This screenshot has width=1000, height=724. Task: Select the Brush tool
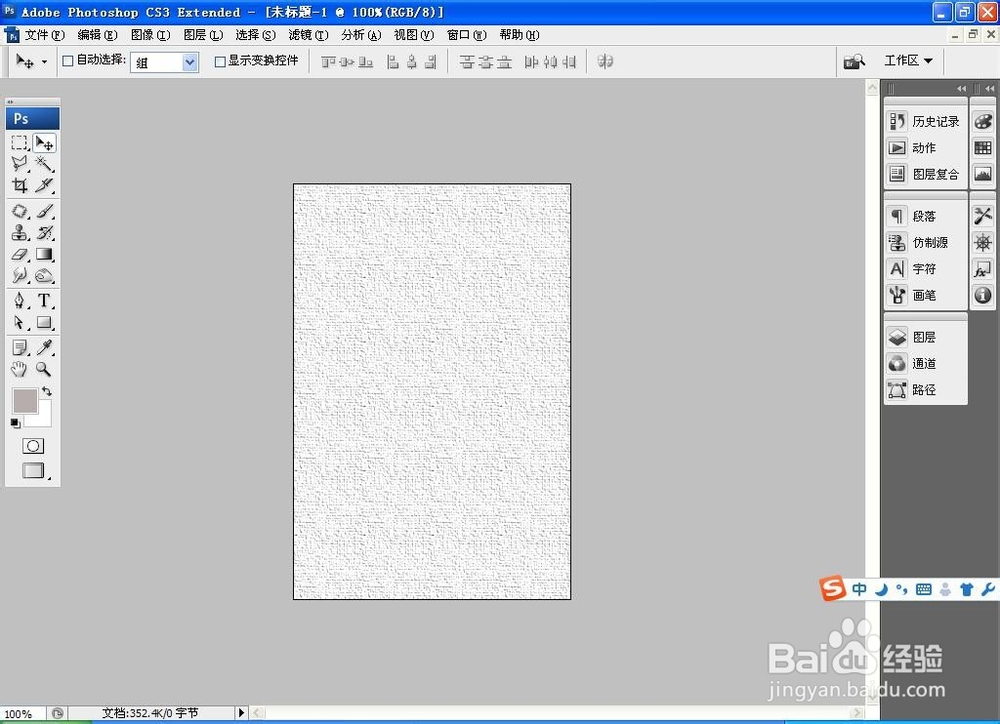44,211
